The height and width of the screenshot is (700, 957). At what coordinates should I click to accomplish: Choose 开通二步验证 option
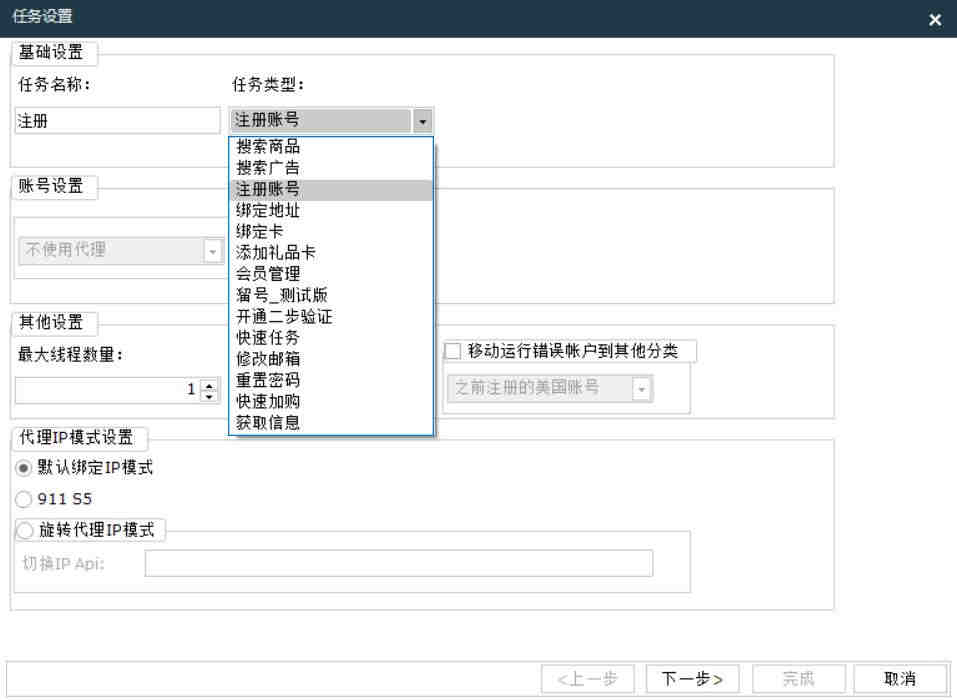330,317
